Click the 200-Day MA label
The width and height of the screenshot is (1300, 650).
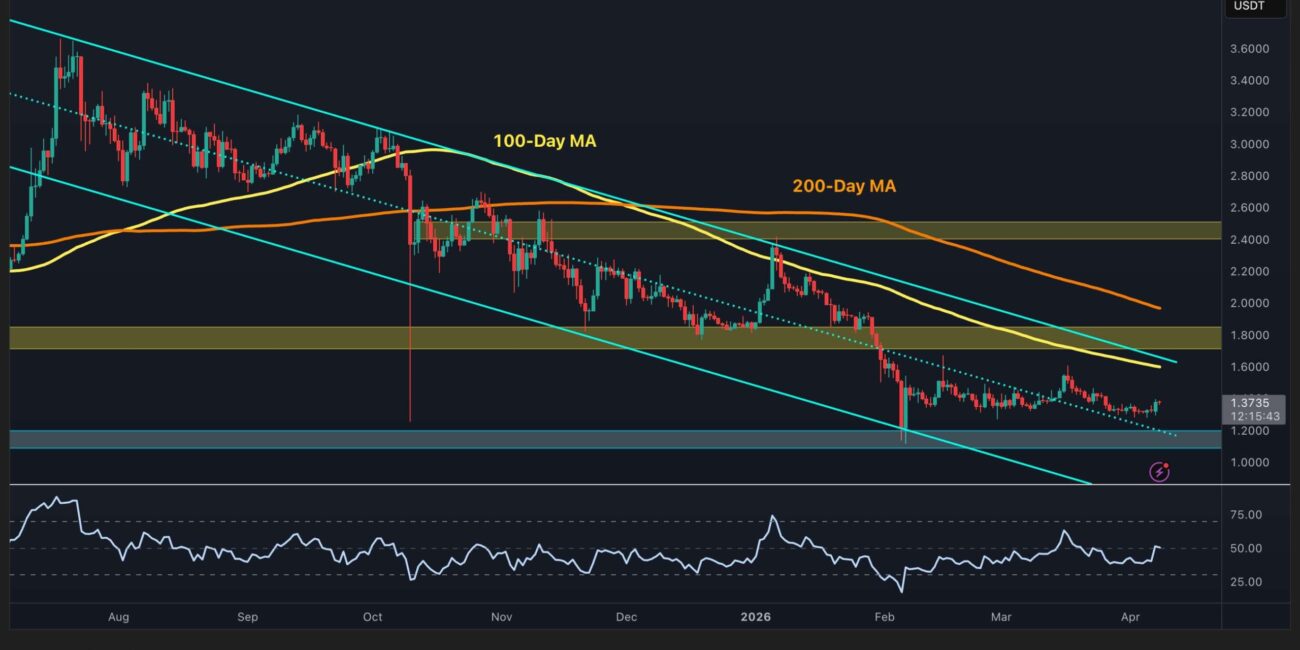(x=845, y=186)
